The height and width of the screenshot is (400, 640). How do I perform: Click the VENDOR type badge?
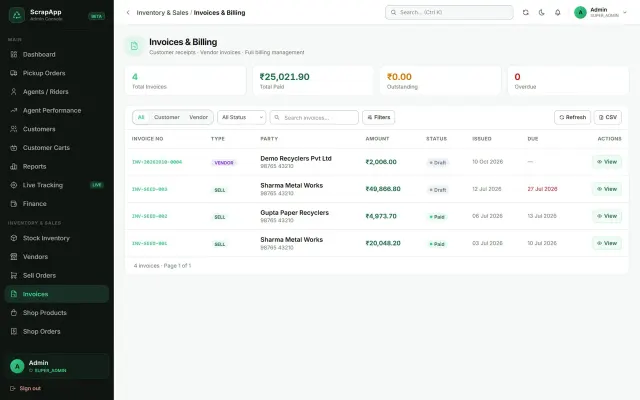[224, 162]
